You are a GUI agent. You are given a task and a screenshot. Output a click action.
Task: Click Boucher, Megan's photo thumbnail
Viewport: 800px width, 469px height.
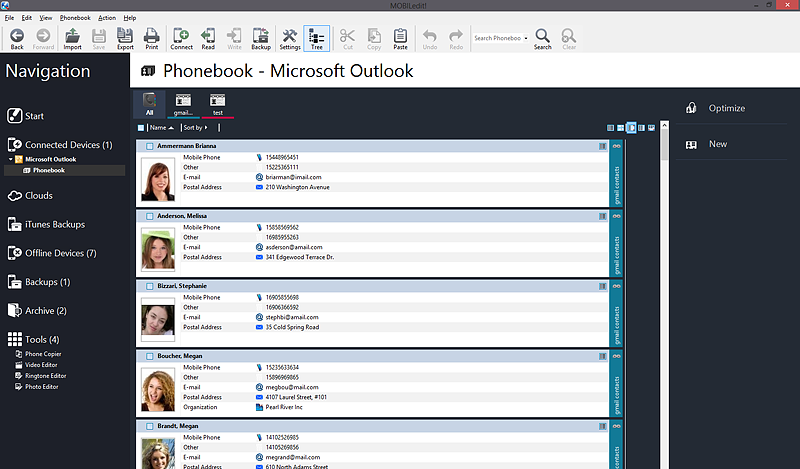pos(158,389)
